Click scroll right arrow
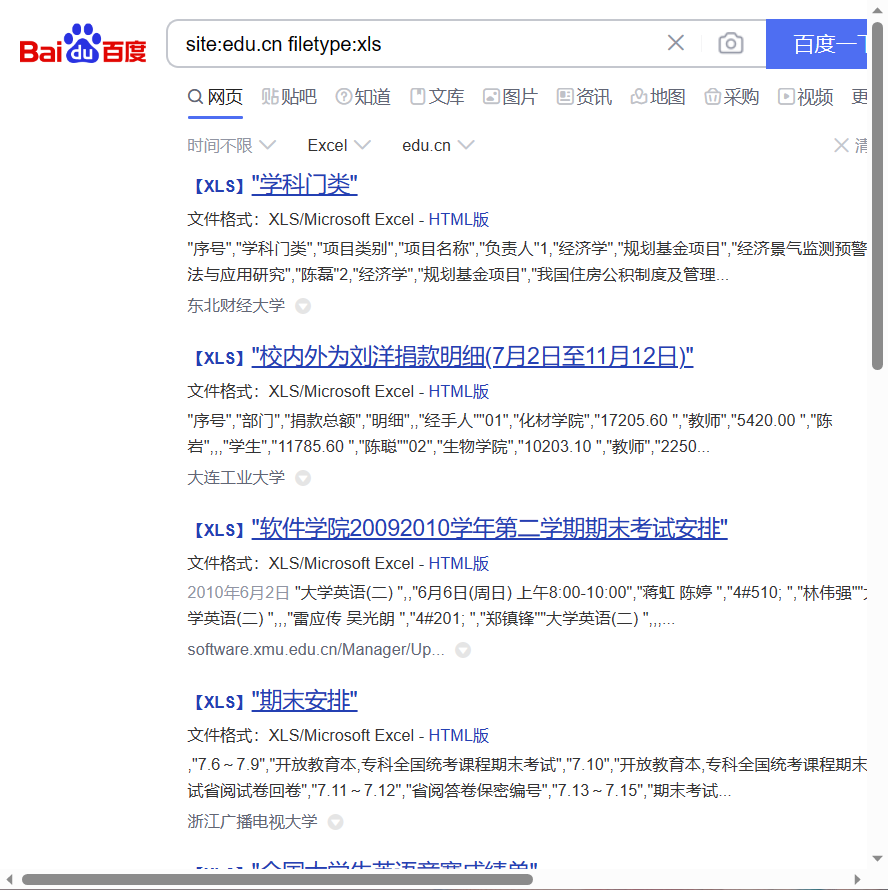 click(857, 880)
